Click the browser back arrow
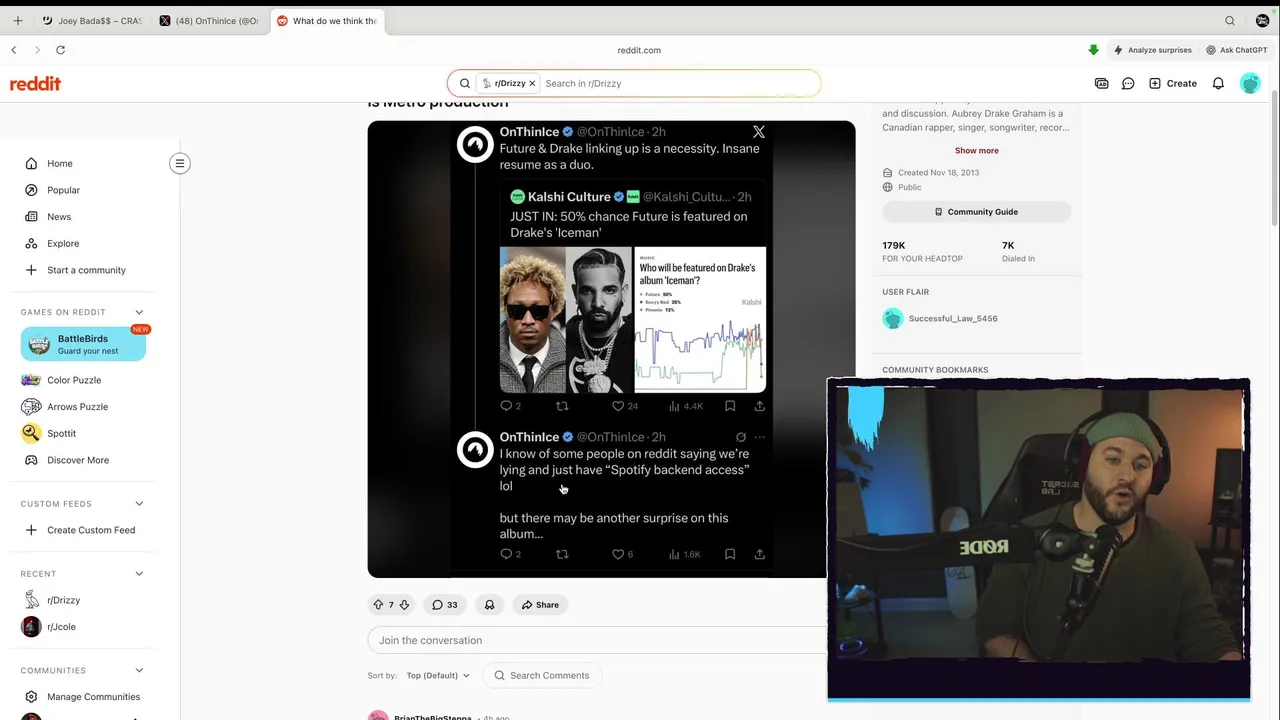1280x720 pixels. [x=14, y=50]
